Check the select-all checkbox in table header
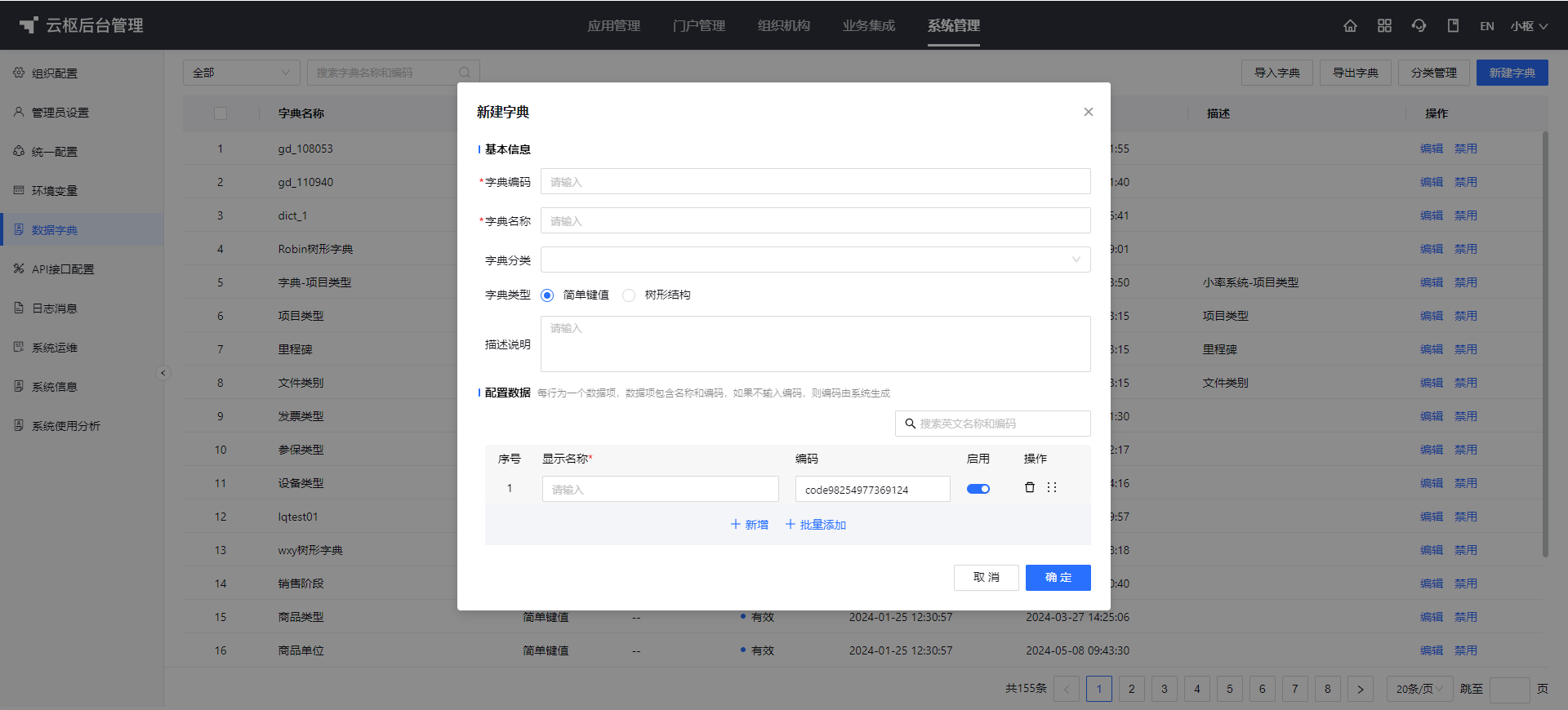The width and height of the screenshot is (1568, 710). (220, 113)
